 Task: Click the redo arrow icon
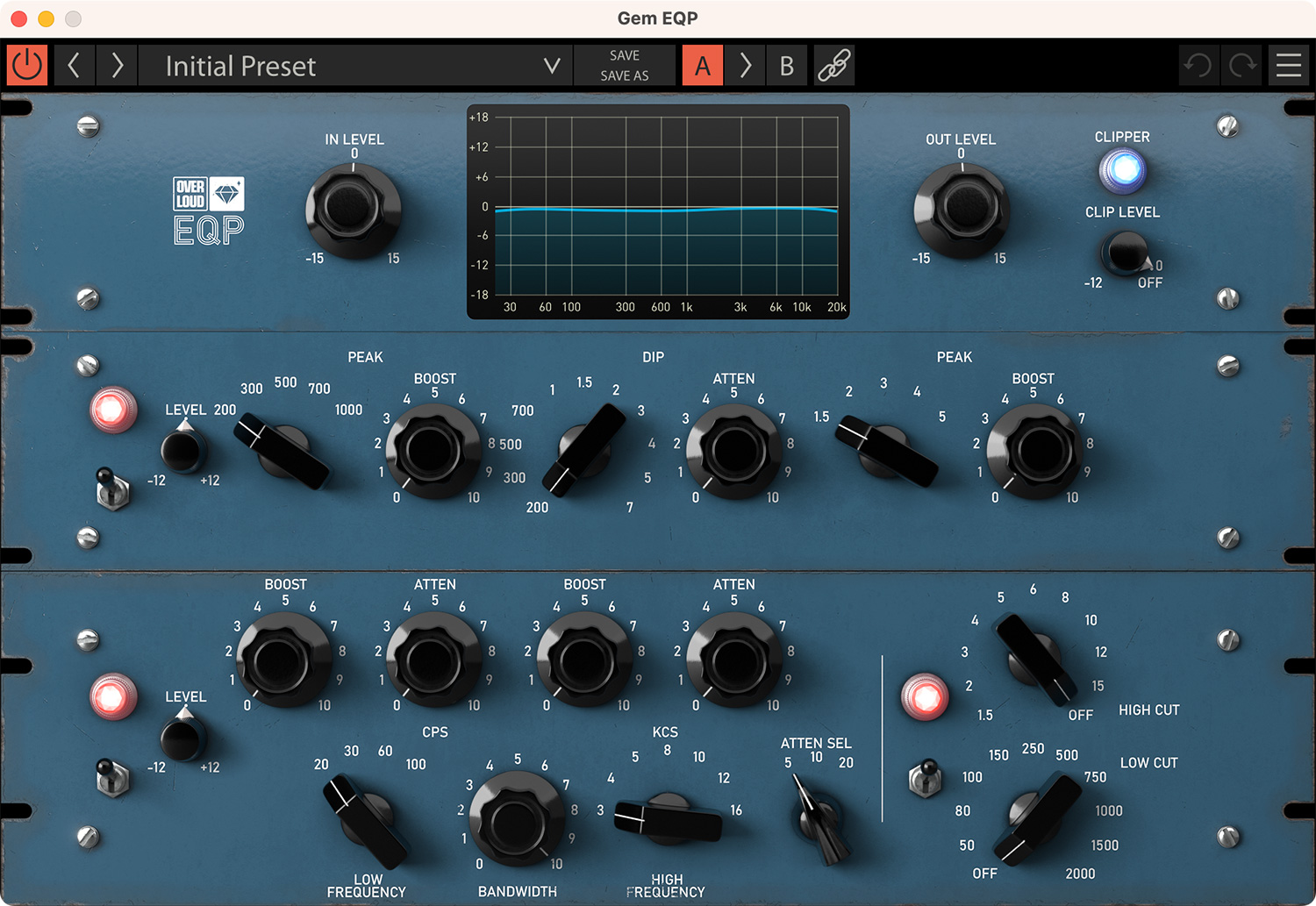tap(1242, 65)
